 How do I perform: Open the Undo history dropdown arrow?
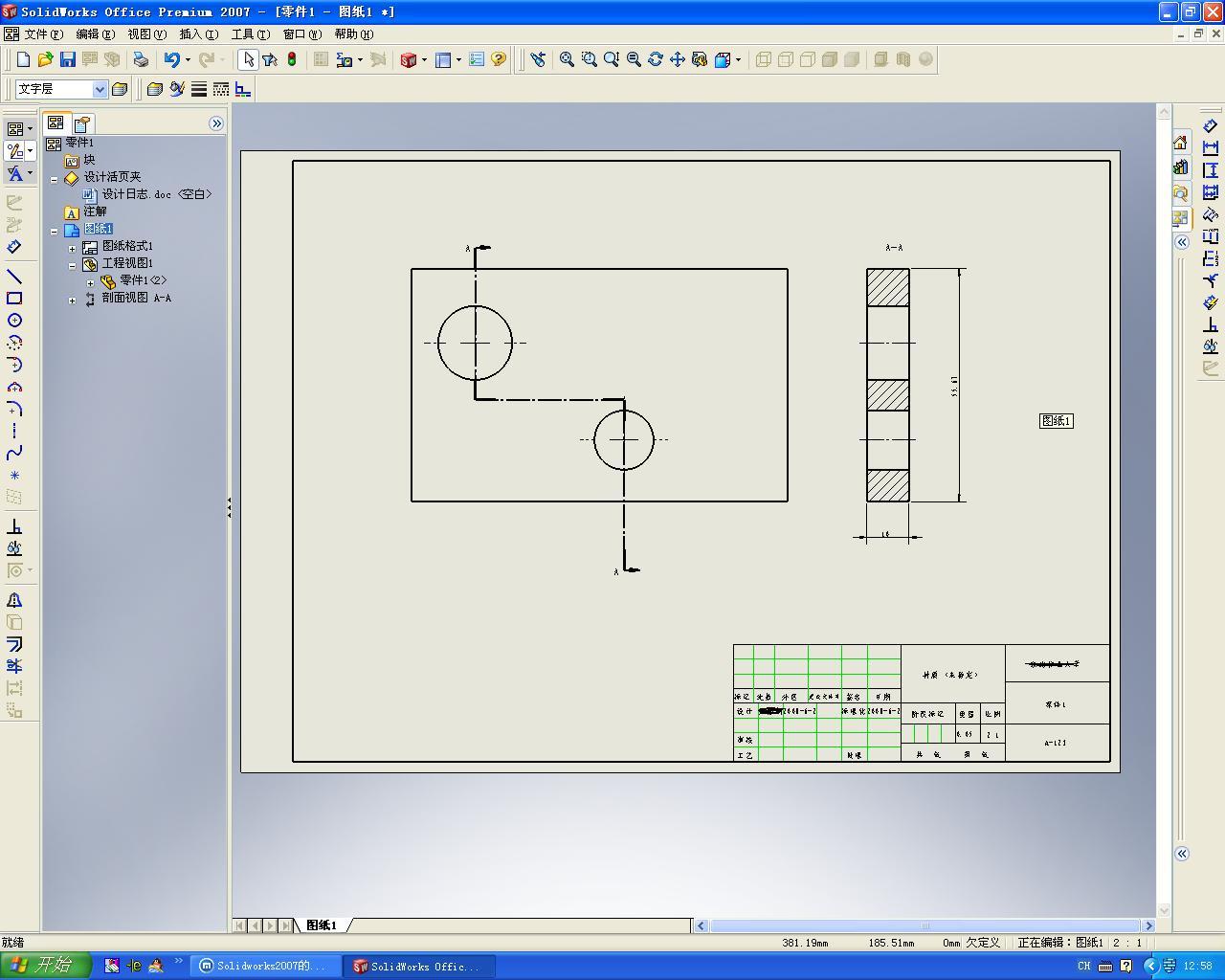[x=188, y=59]
